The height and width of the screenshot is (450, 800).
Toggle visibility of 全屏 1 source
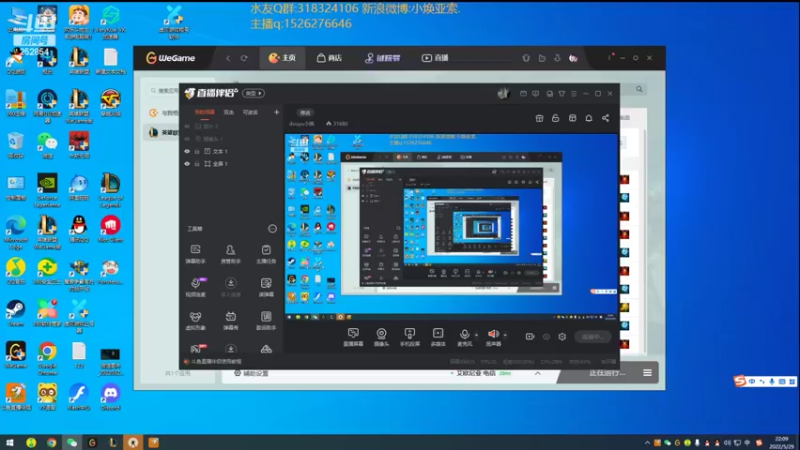(187, 164)
